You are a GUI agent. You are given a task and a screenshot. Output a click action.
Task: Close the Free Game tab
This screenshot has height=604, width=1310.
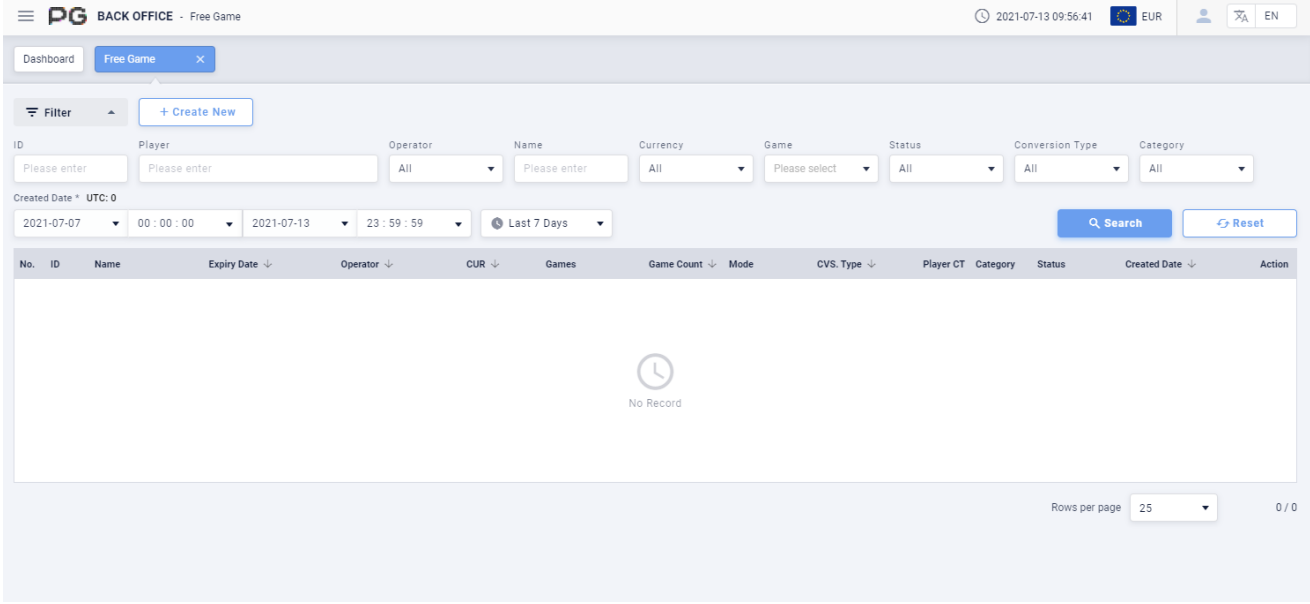[x=200, y=60]
